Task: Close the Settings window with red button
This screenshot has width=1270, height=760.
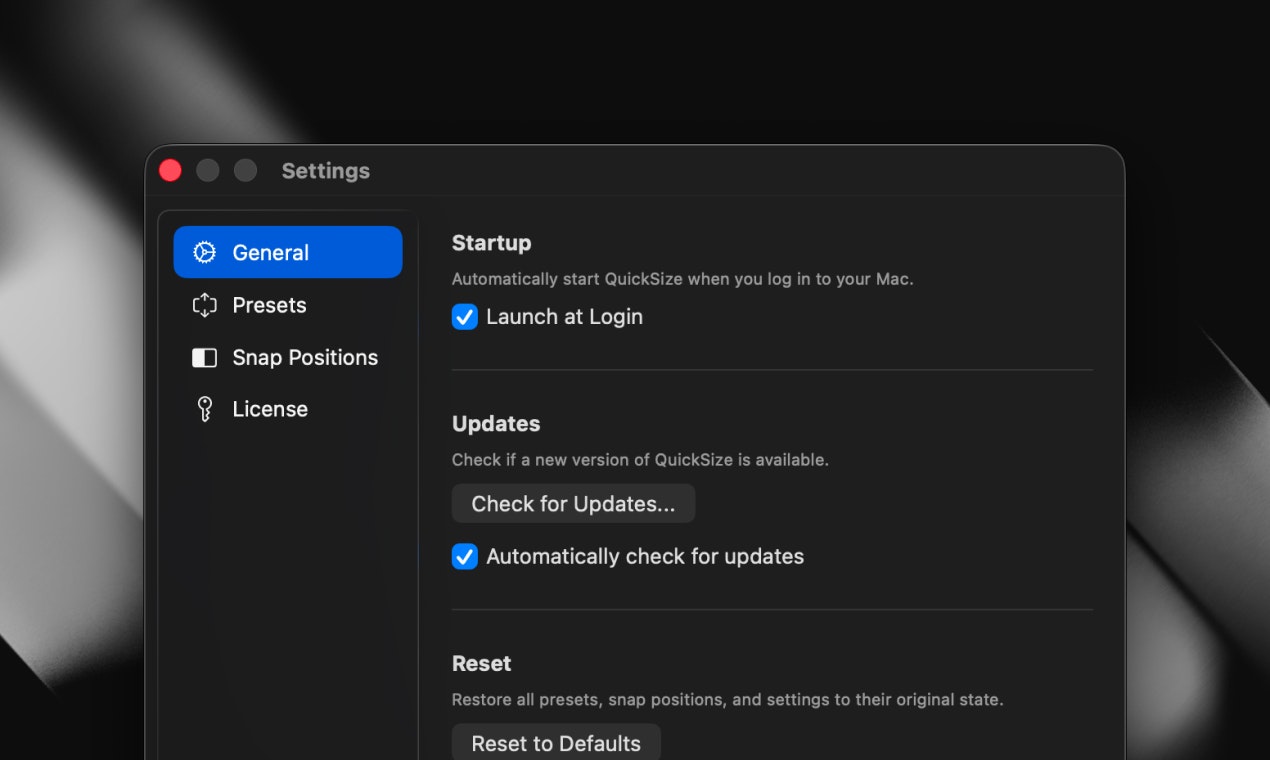Action: (x=170, y=171)
